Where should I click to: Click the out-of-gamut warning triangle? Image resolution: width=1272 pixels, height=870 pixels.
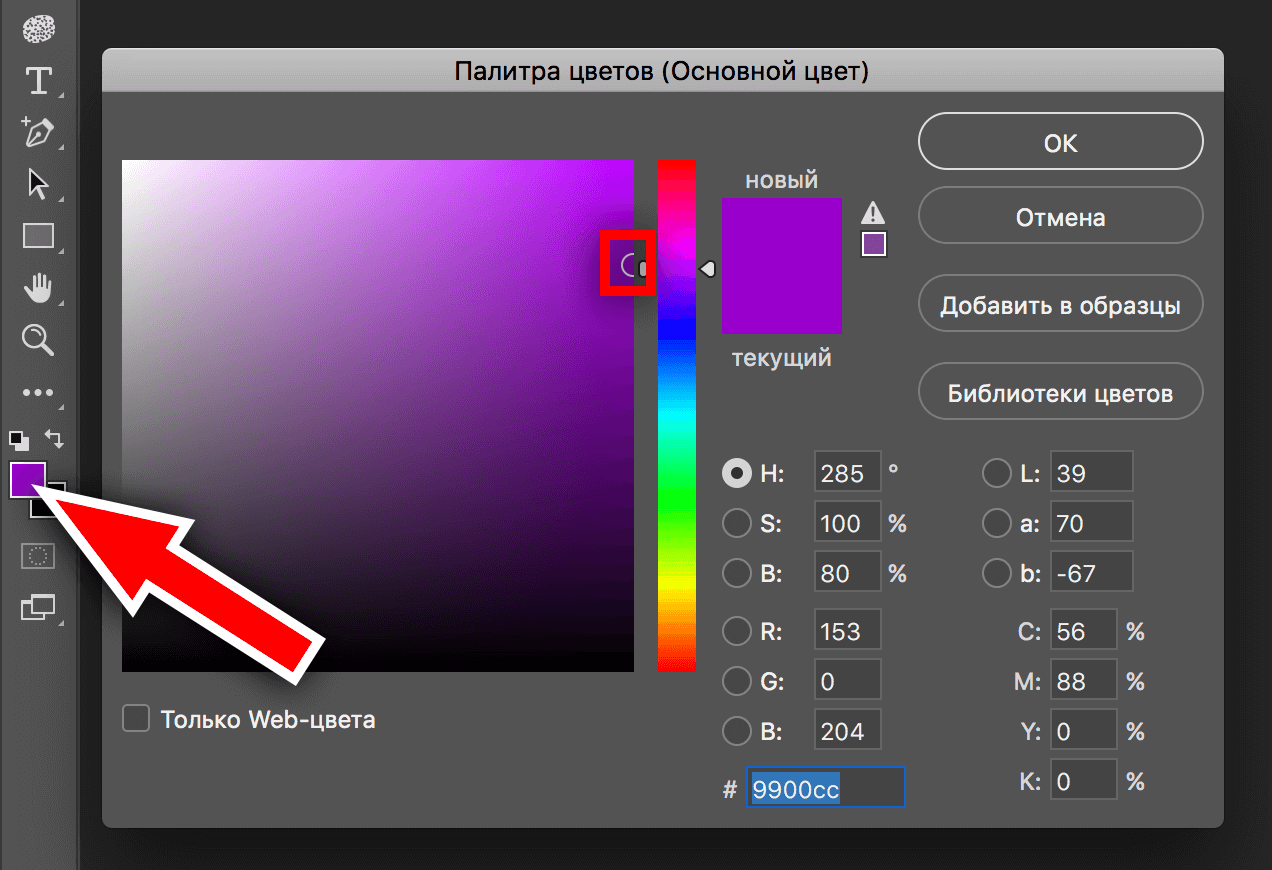coord(873,212)
